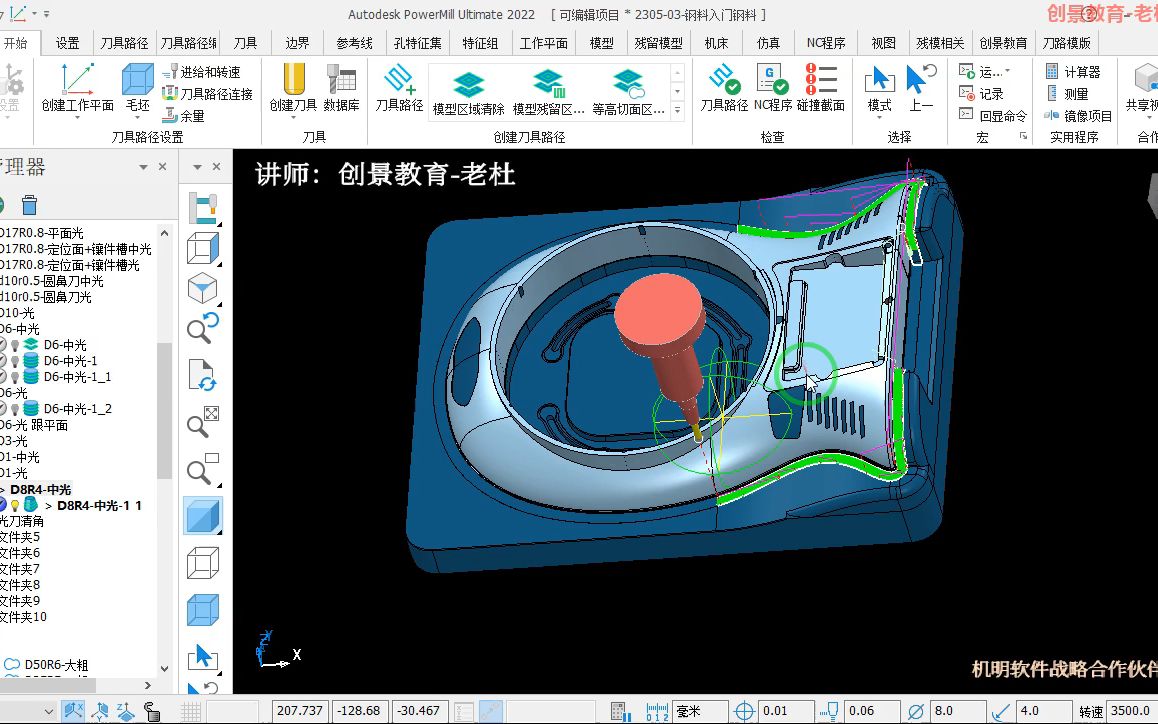Screen dimensions: 1158x724
Task: Toggle lightbulb visibility for D6-中光
Action: pyautogui.click(x=14, y=345)
